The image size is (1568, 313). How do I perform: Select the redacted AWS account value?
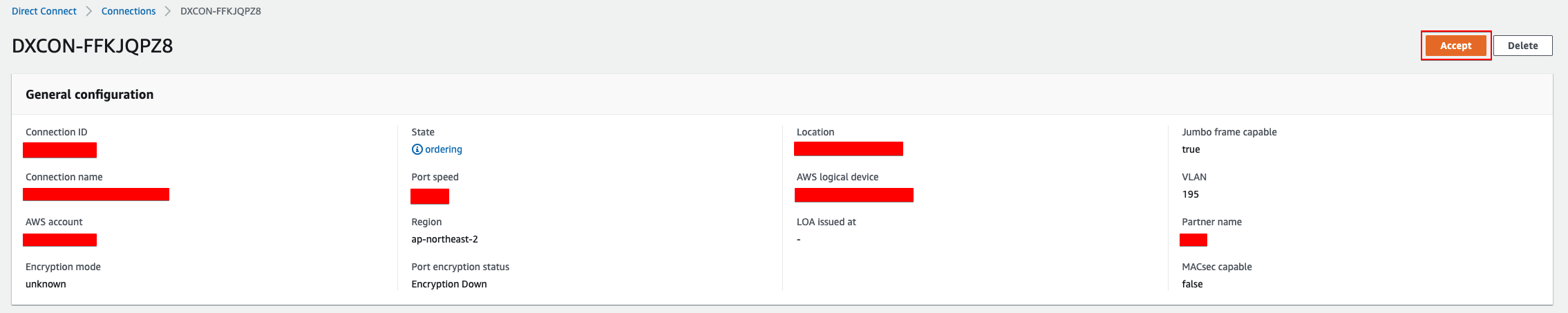(x=59, y=240)
